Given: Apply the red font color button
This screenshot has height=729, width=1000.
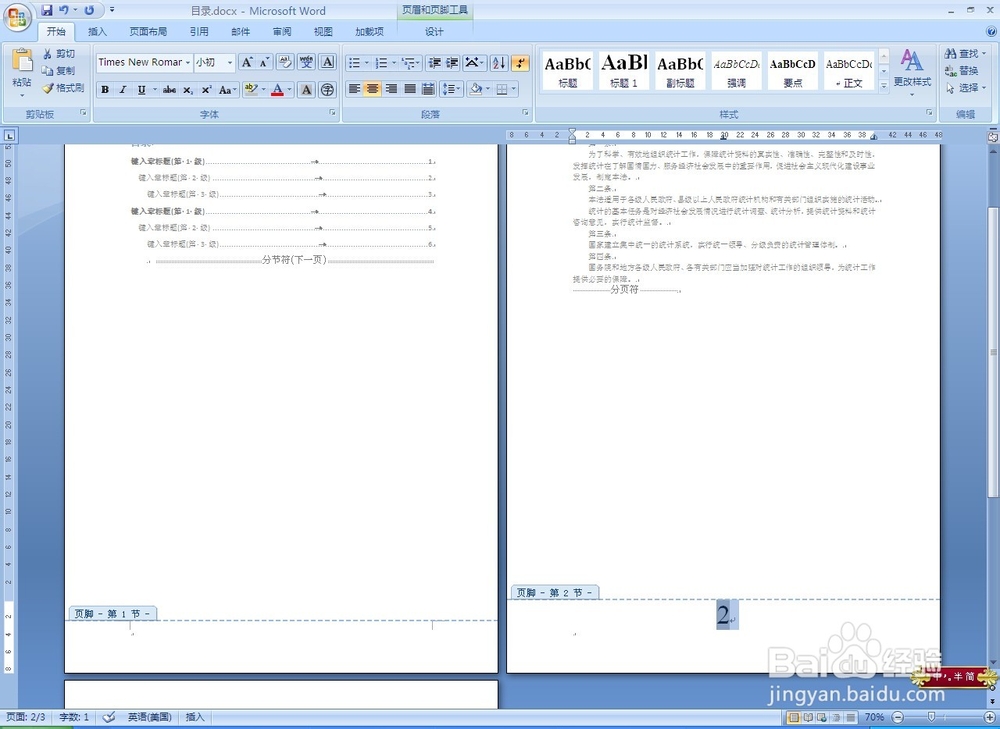Looking at the screenshot, I should tap(277, 90).
